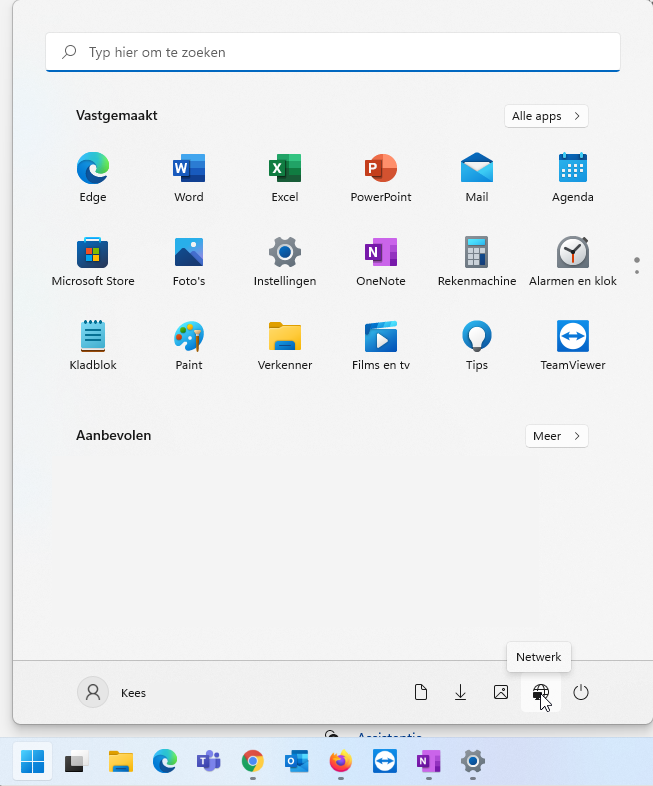Open the Agenda calendar app

click(573, 177)
